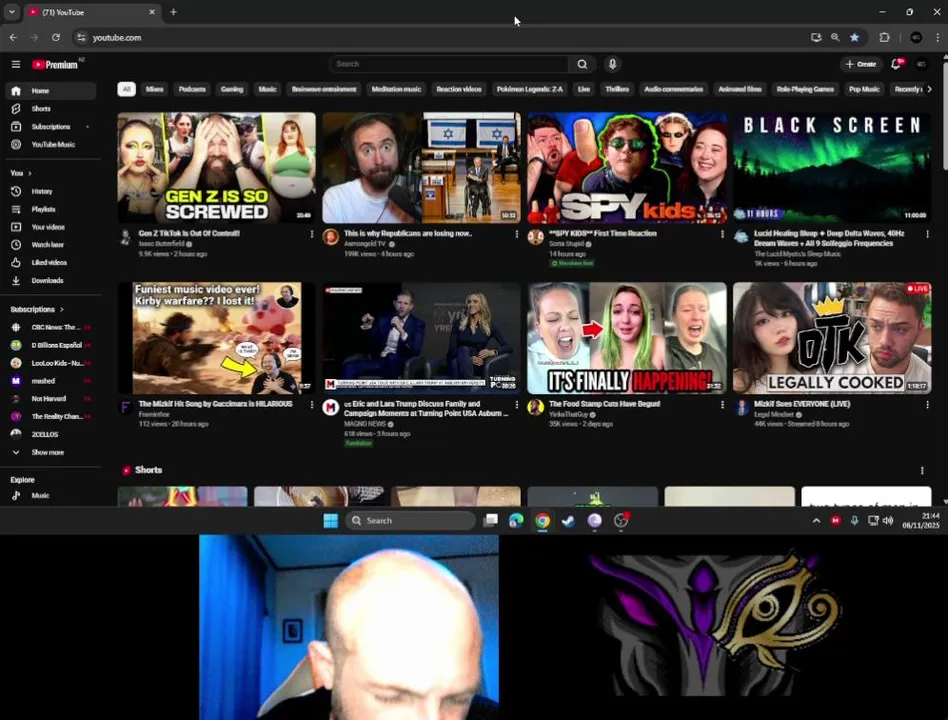Open the GEN Z IS SO SCREWED thumbnail

point(216,167)
